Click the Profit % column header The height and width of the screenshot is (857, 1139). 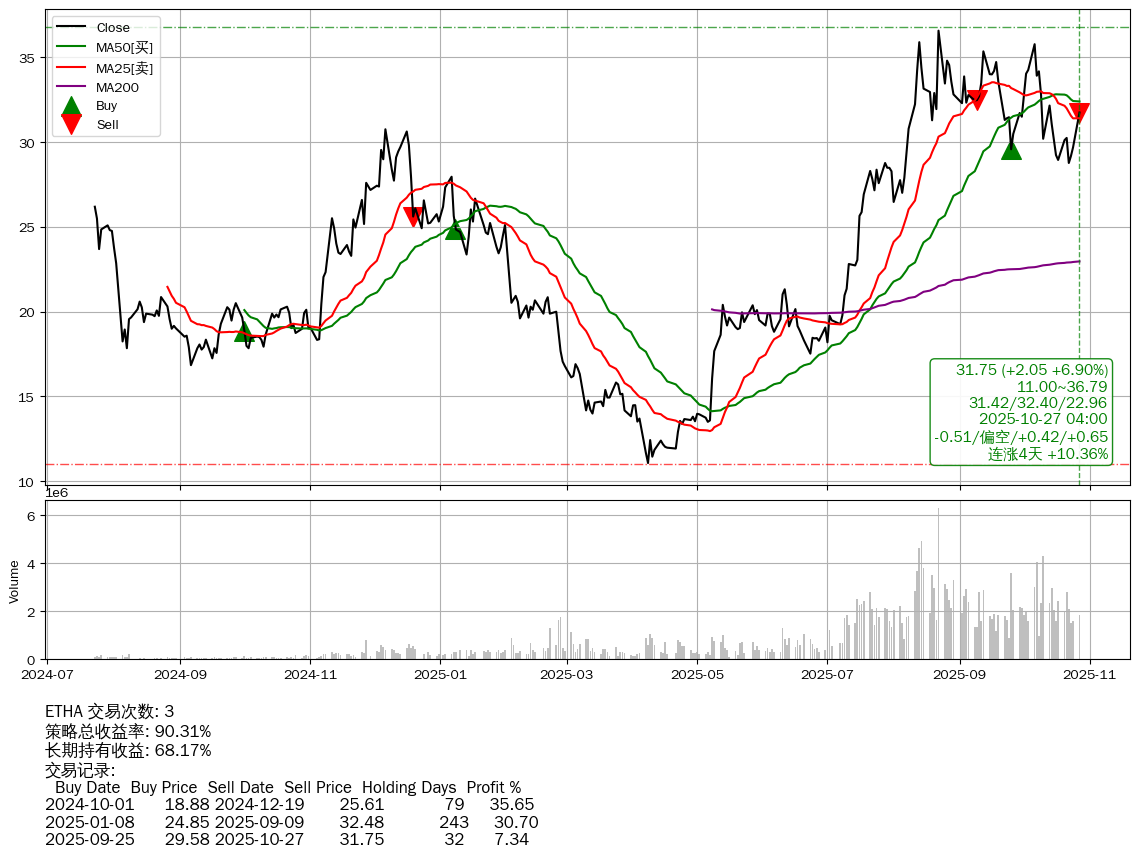(493, 787)
